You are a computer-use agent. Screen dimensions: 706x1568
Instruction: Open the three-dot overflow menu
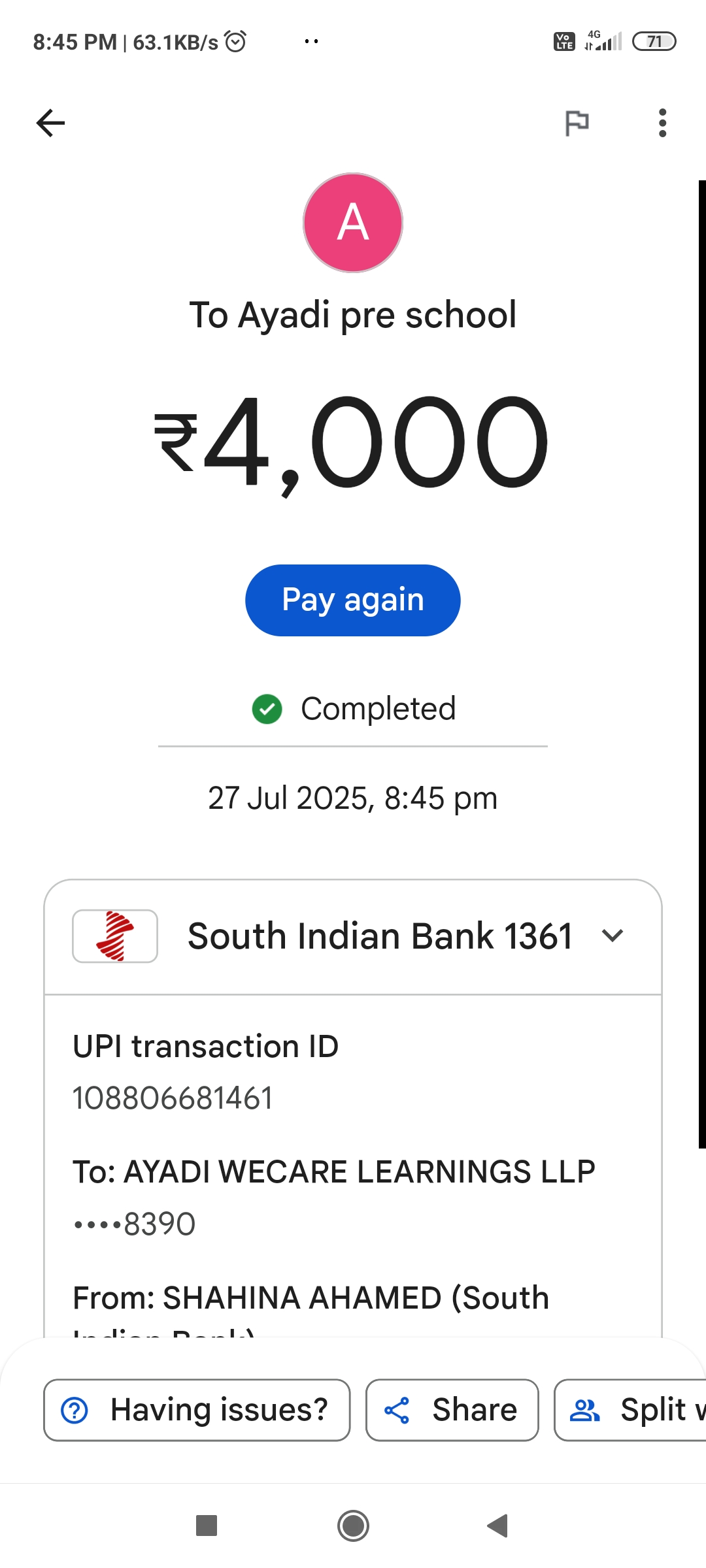tap(662, 123)
